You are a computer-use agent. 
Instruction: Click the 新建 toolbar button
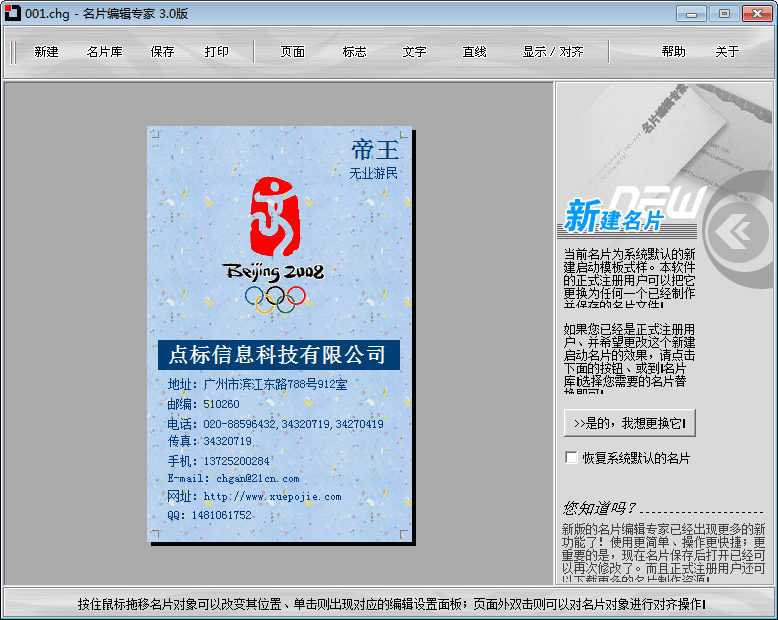[x=46, y=52]
